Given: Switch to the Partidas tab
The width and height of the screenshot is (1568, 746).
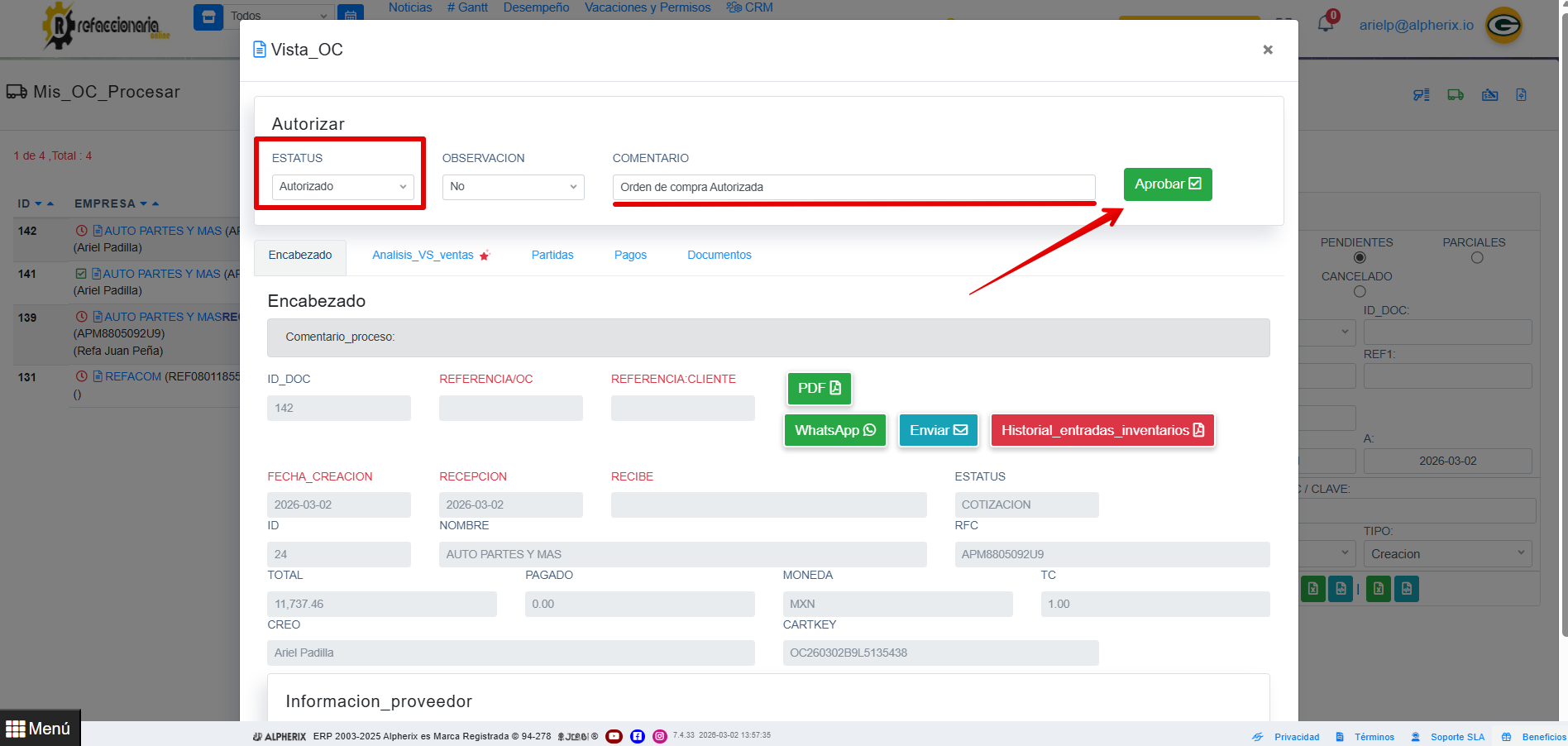Looking at the screenshot, I should (552, 255).
